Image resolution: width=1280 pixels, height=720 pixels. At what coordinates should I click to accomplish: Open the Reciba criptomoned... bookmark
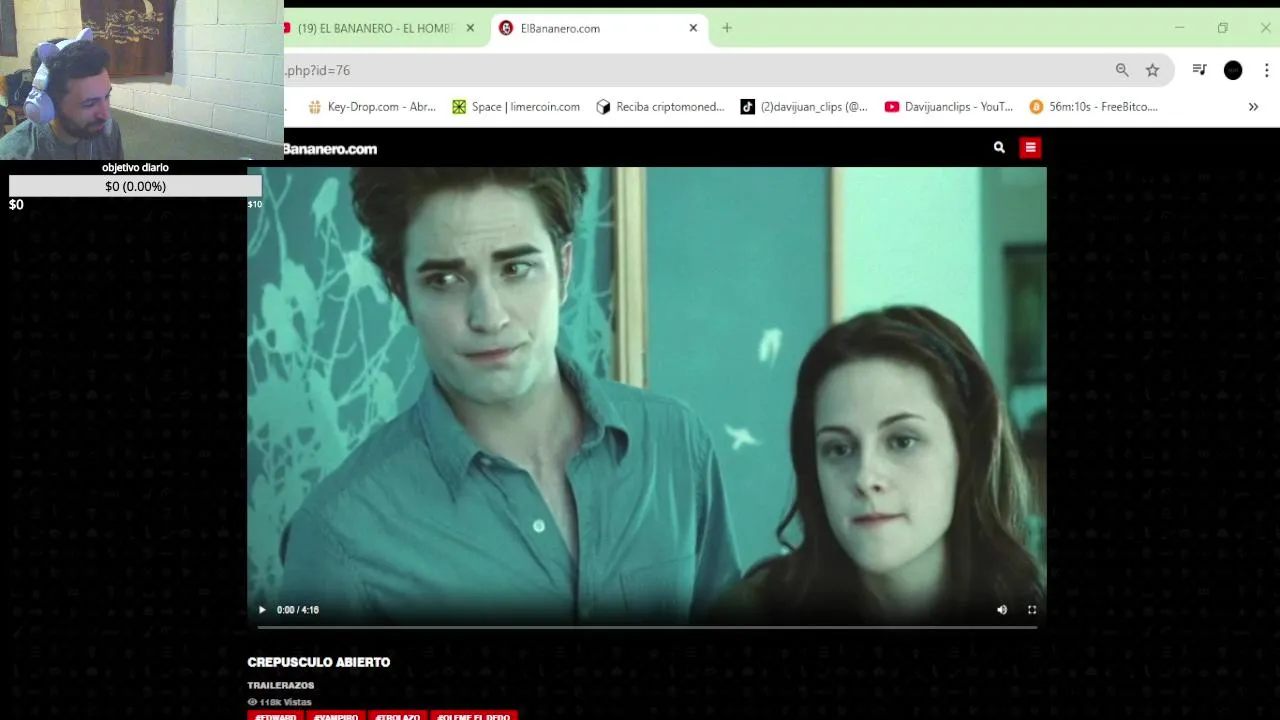point(660,107)
